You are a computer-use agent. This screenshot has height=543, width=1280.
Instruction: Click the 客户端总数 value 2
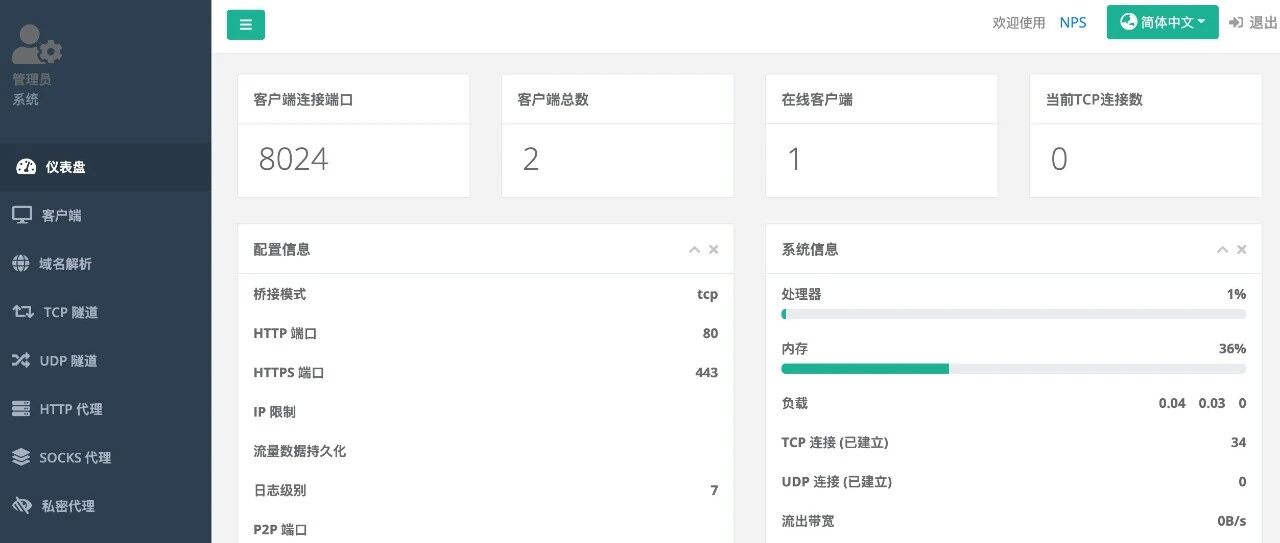tap(531, 159)
